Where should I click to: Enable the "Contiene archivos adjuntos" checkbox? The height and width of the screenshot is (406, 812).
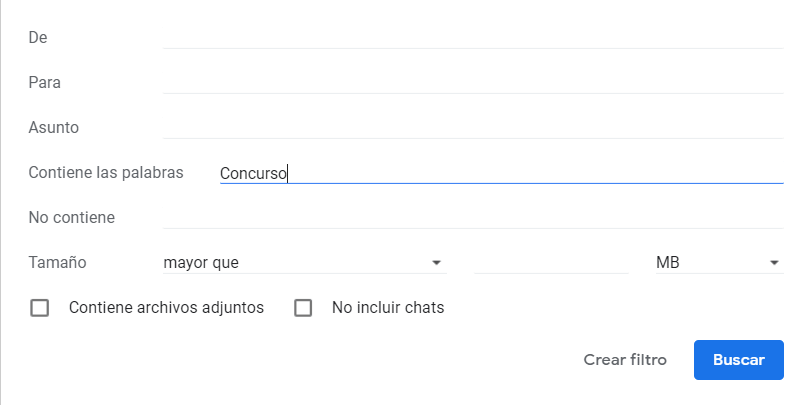(40, 308)
